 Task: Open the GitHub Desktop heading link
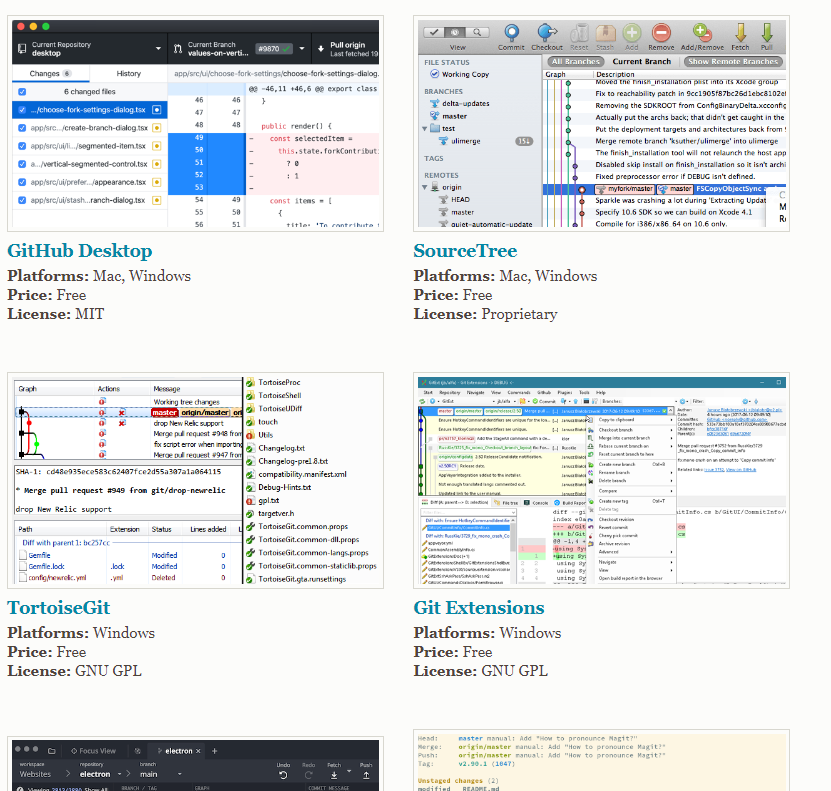[79, 251]
